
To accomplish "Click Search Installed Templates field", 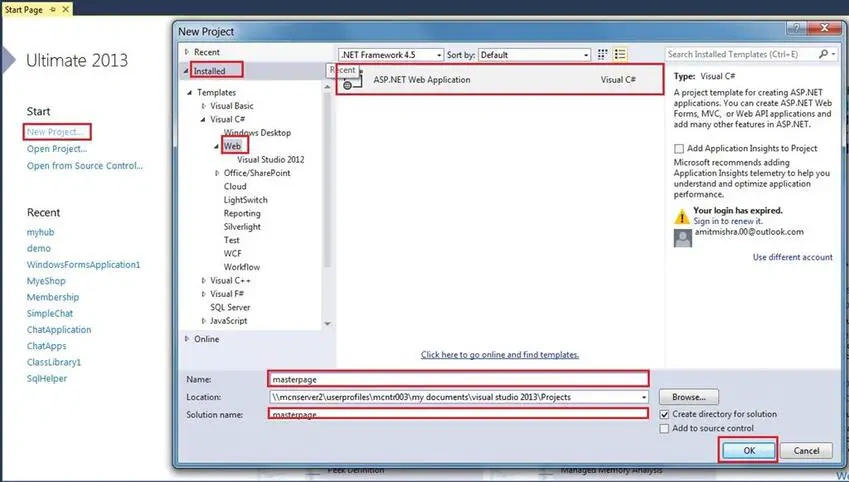I will tap(742, 54).
